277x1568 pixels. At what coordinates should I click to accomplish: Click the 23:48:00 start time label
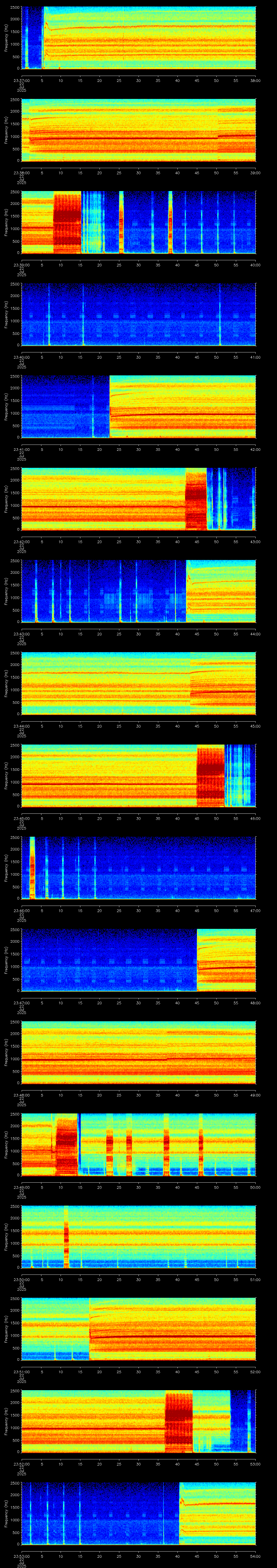tap(21, 1095)
